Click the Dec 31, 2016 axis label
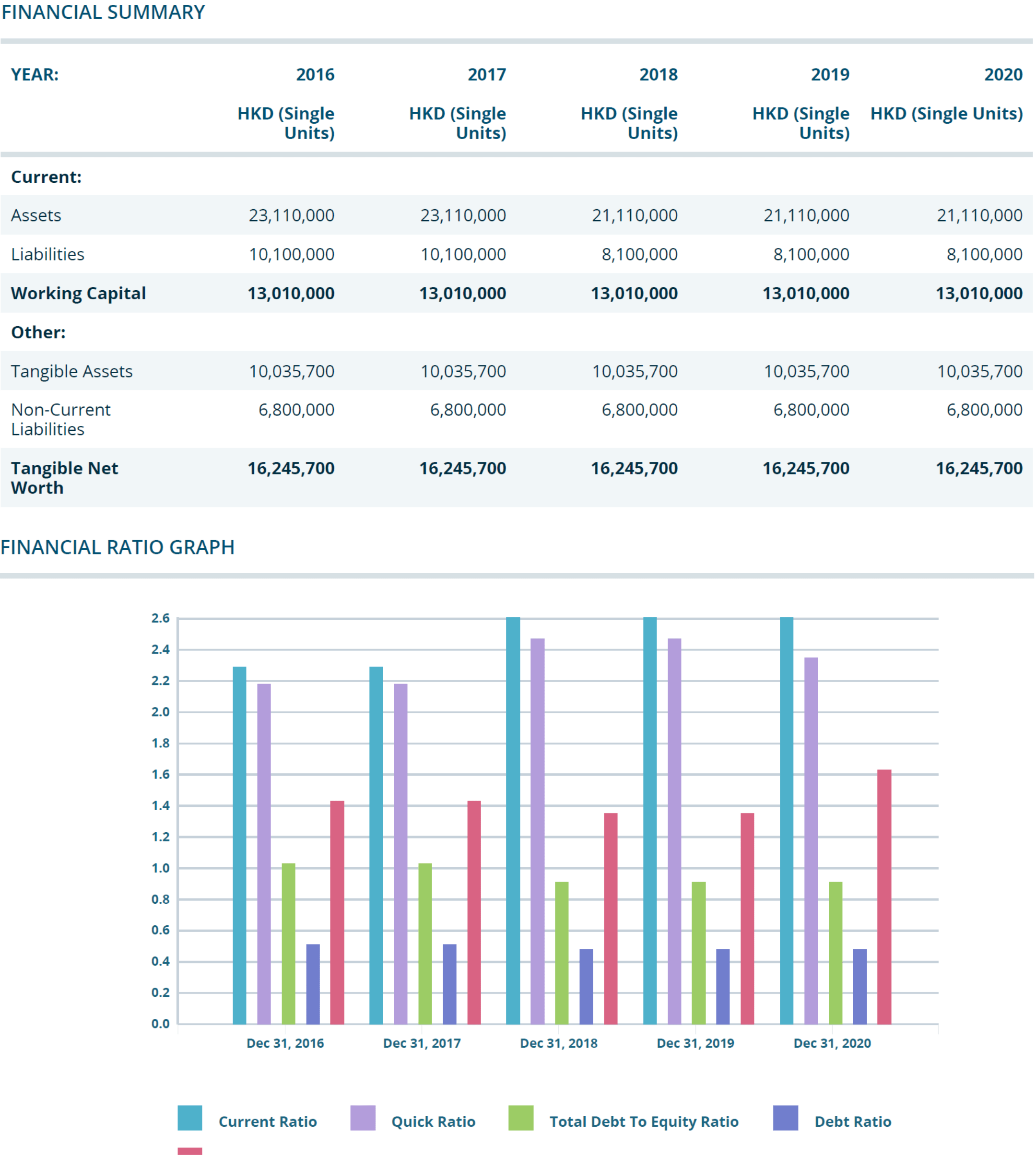This screenshot has height=1157, width=1036. [285, 1044]
